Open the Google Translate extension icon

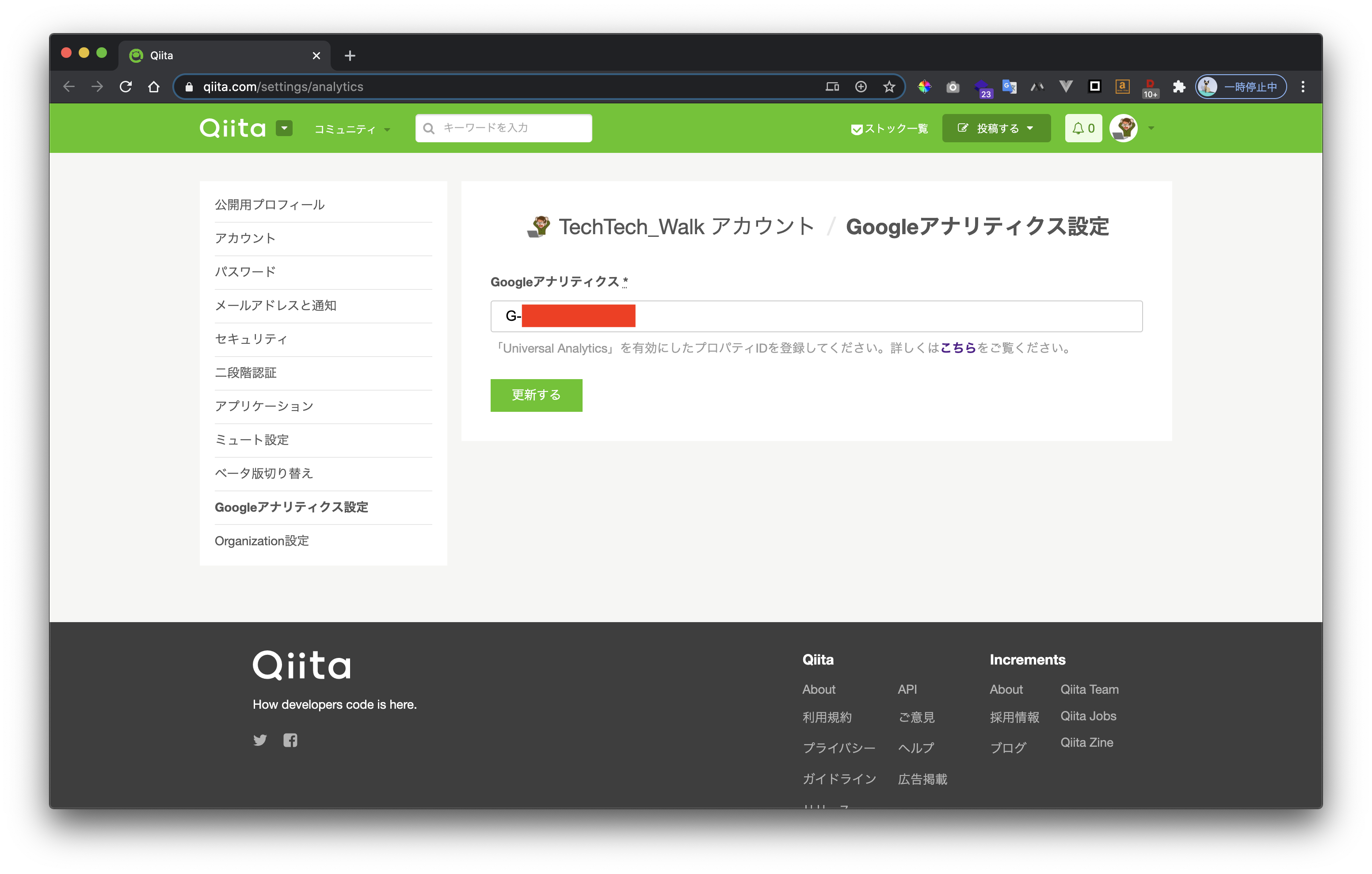pyautogui.click(x=1010, y=87)
